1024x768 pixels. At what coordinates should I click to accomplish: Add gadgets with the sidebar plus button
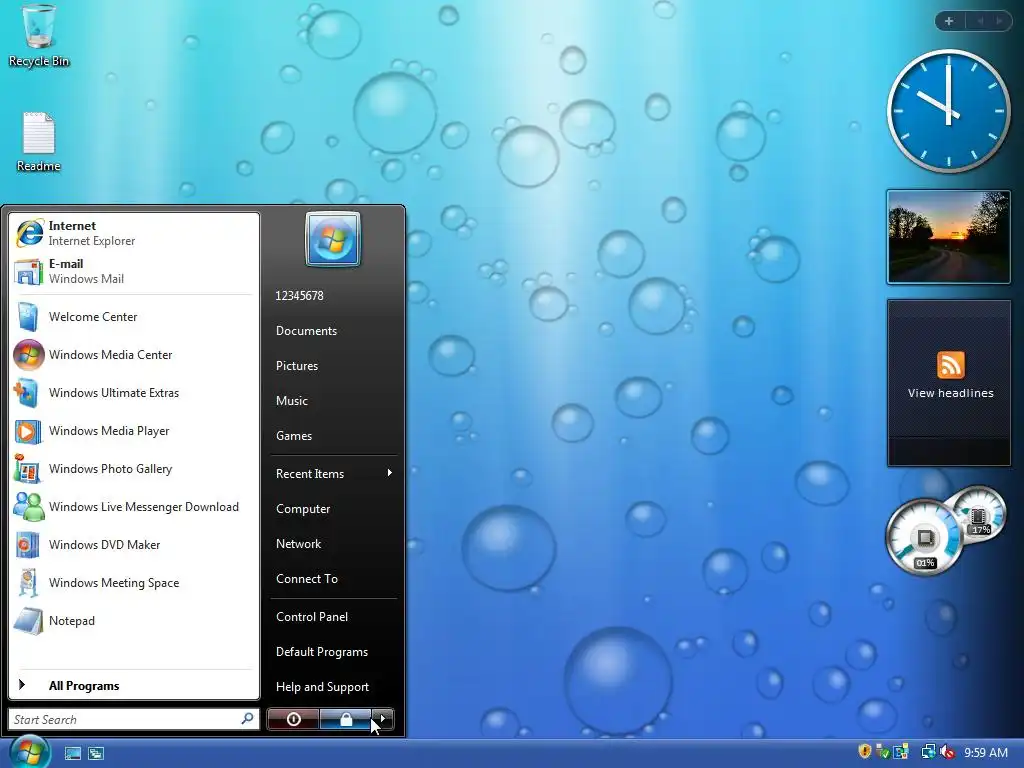(949, 21)
